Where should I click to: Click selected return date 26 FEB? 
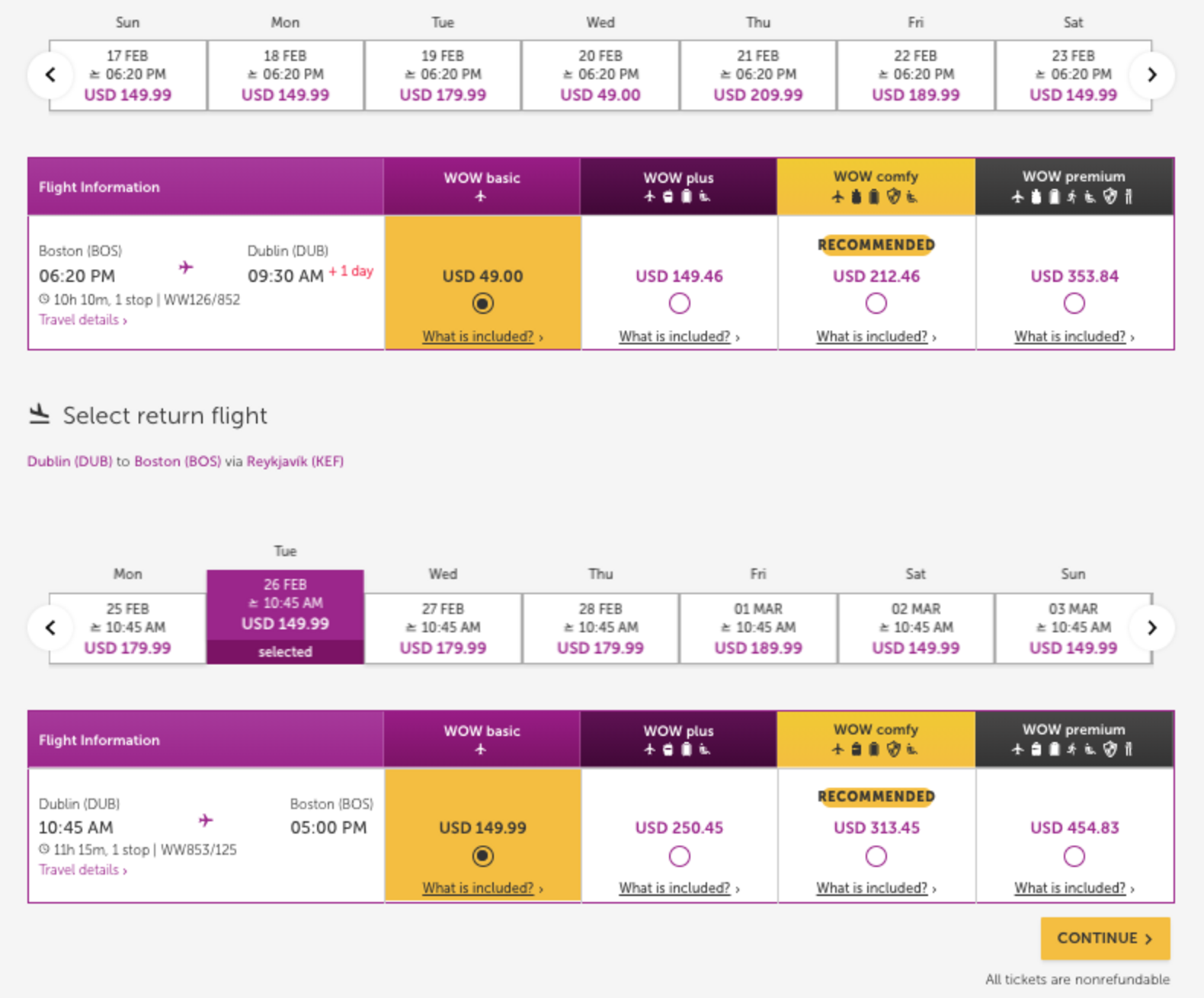coord(285,616)
